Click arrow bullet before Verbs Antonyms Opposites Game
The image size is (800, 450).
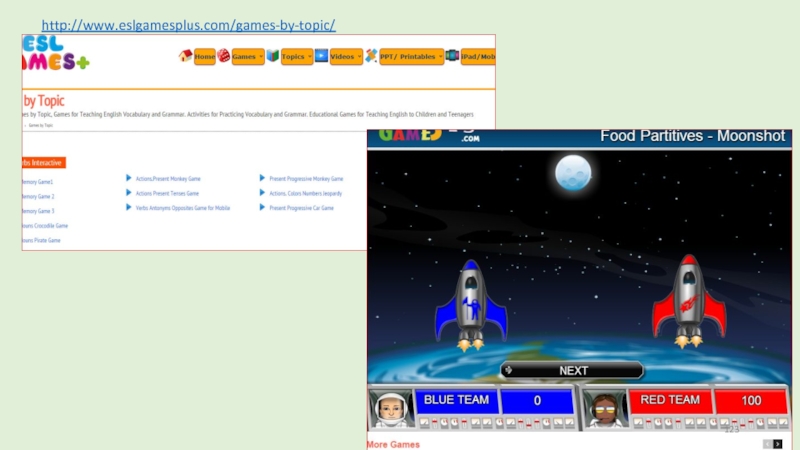(x=129, y=207)
